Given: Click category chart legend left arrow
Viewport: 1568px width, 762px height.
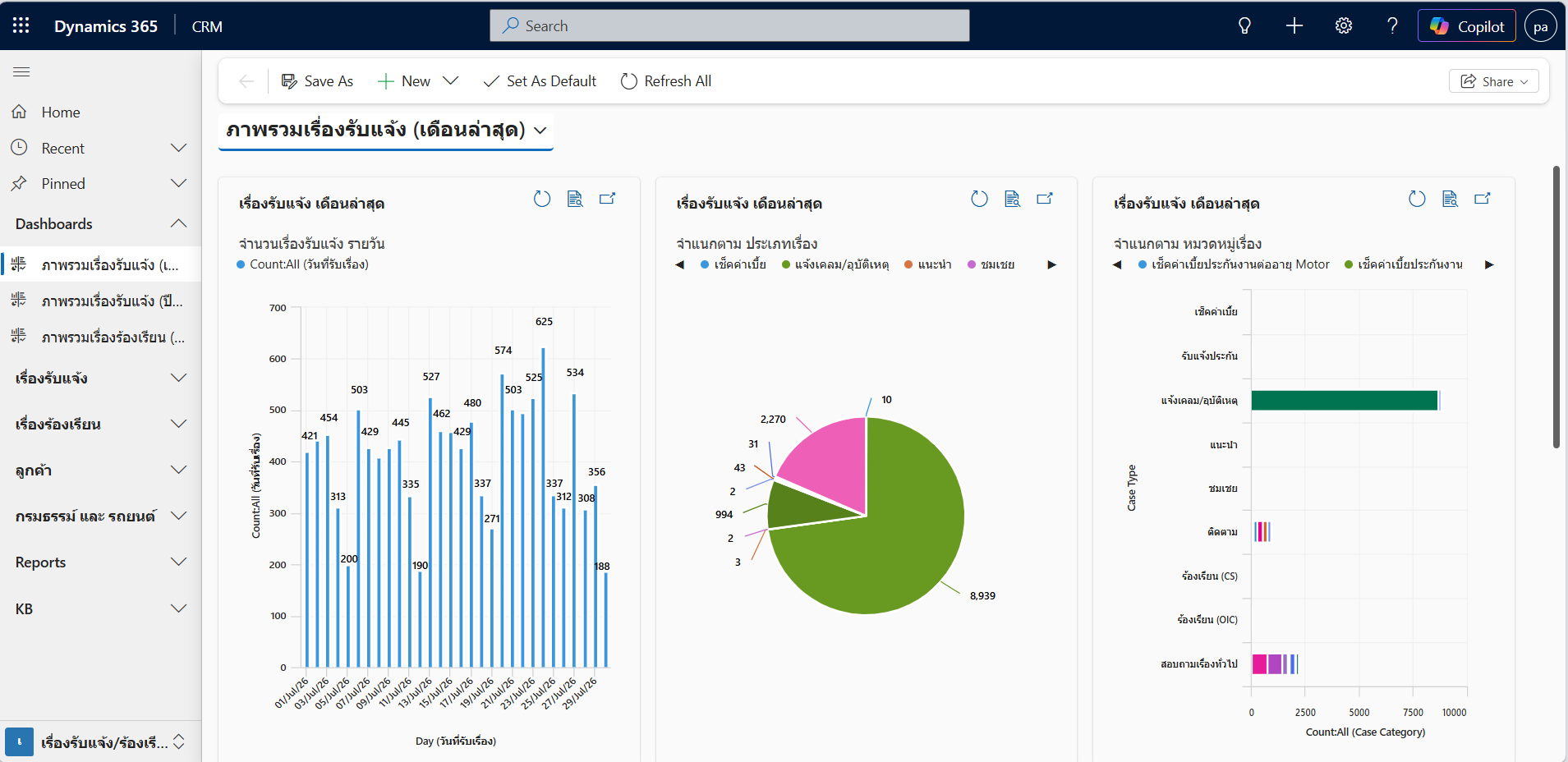Looking at the screenshot, I should 1117,264.
